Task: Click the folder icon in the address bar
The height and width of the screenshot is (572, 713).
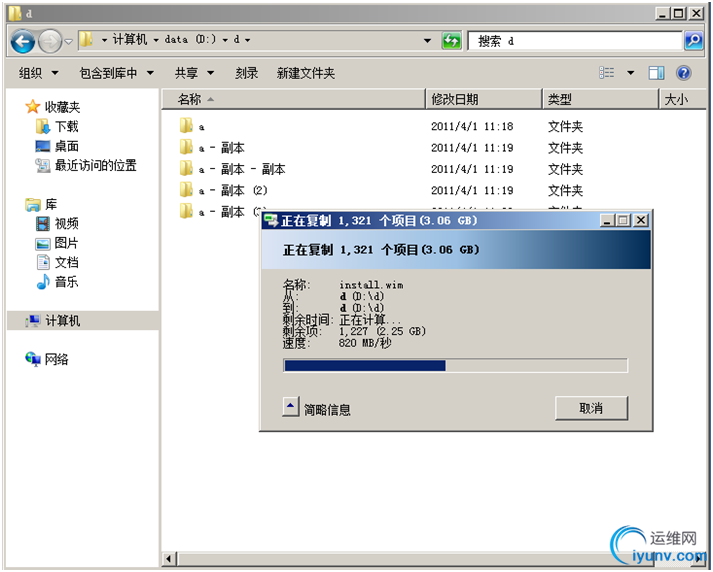Action: [85, 40]
